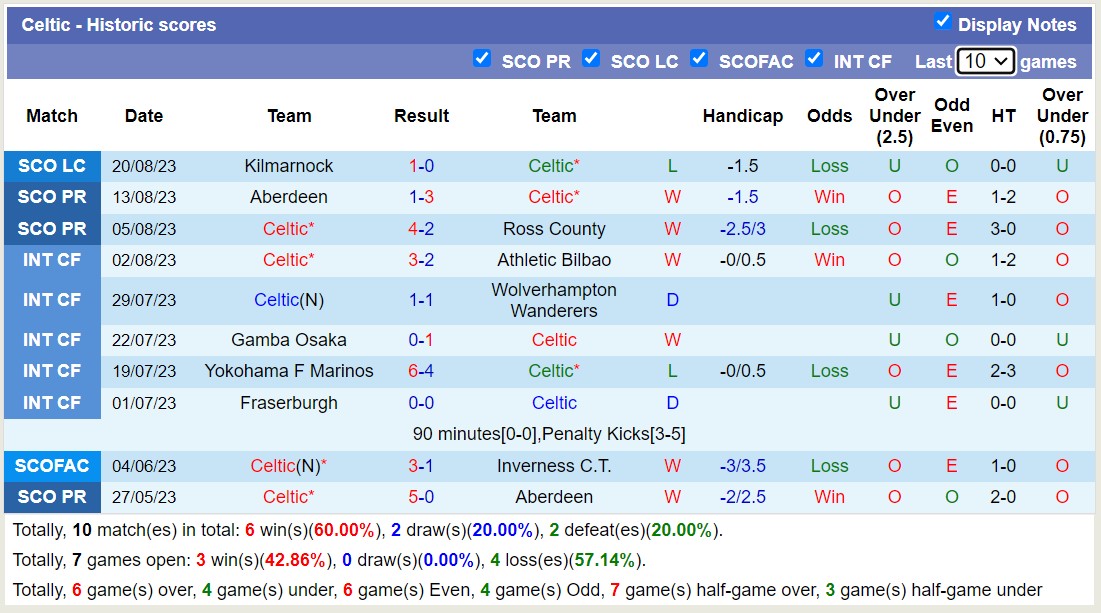The height and width of the screenshot is (613, 1101).
Task: Click Inverness C.T. team name
Action: coord(554,465)
